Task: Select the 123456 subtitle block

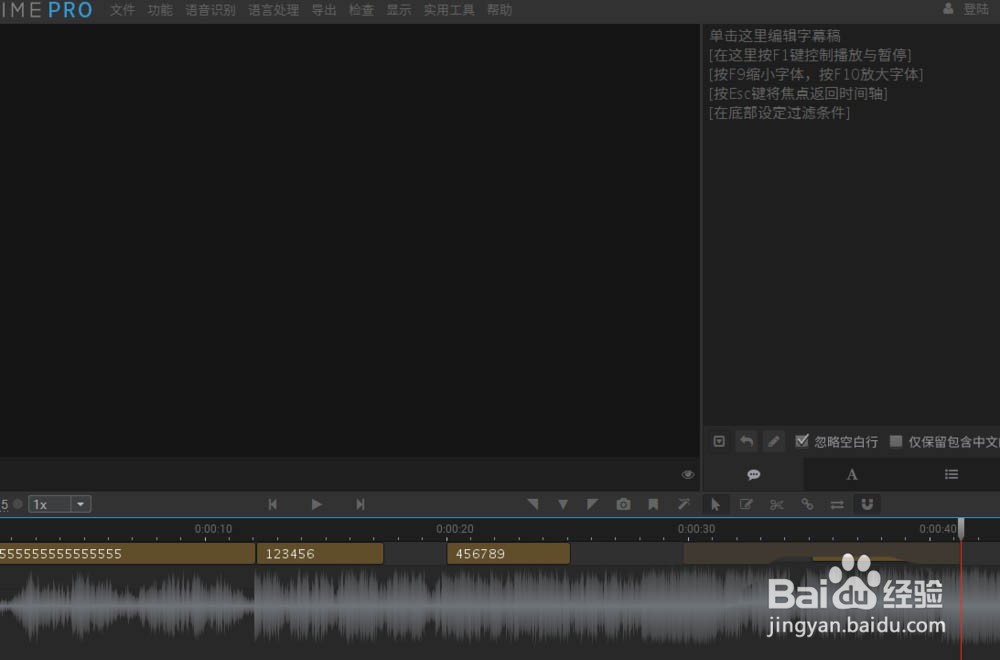Action: [x=320, y=554]
